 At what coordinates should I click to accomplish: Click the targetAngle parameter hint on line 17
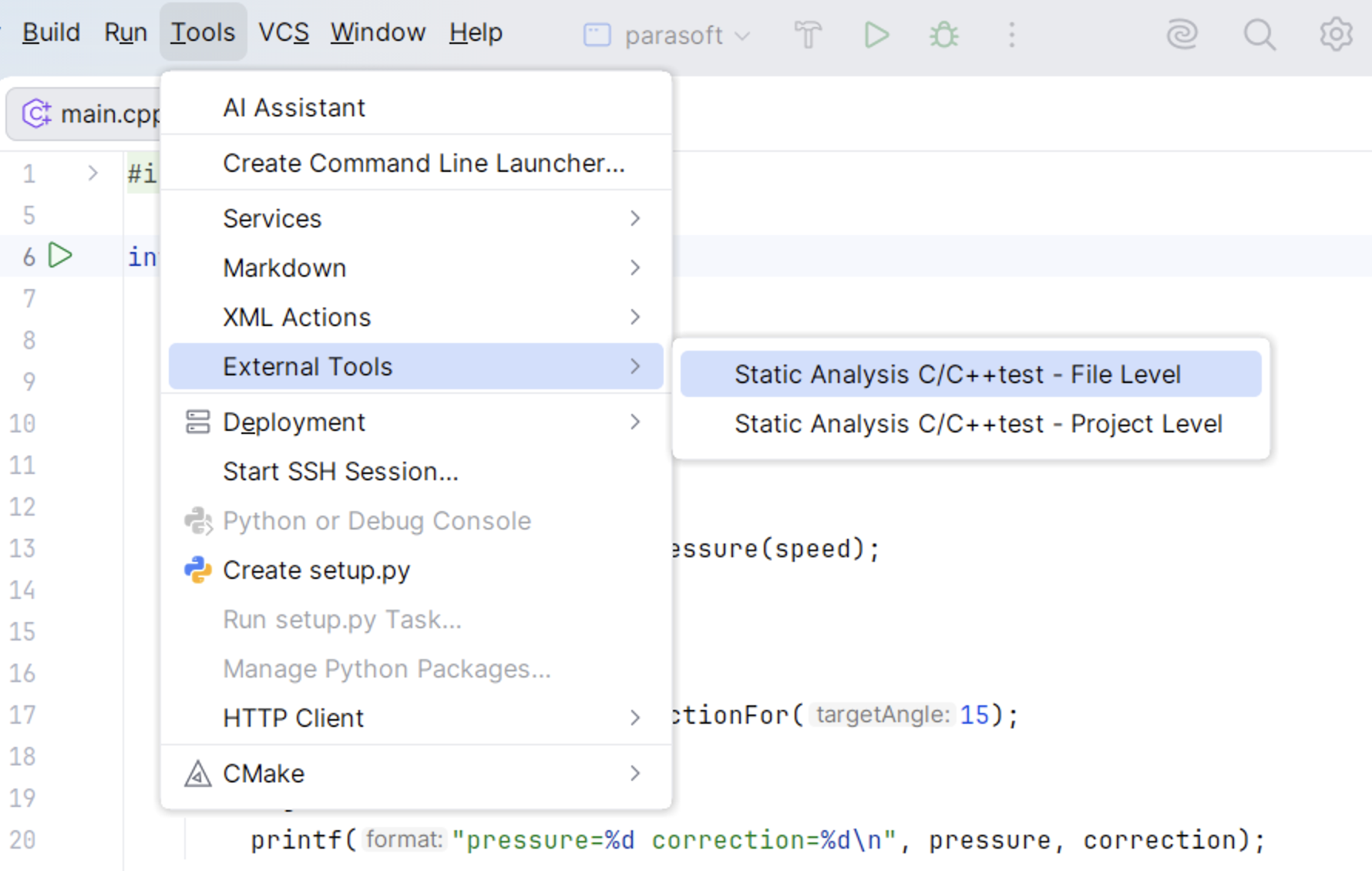[x=882, y=715]
